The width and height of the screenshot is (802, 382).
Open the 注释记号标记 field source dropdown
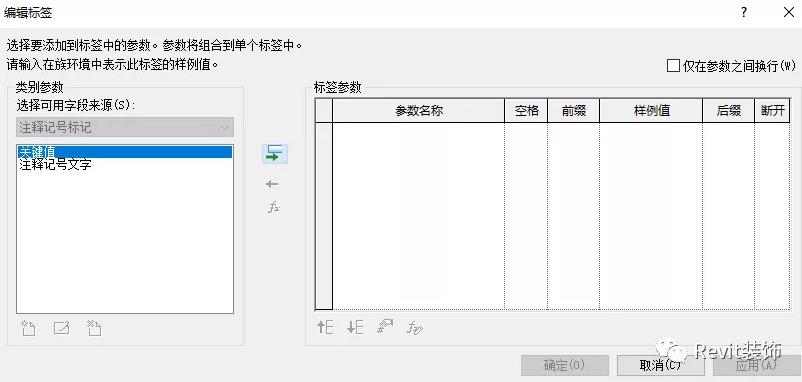125,127
